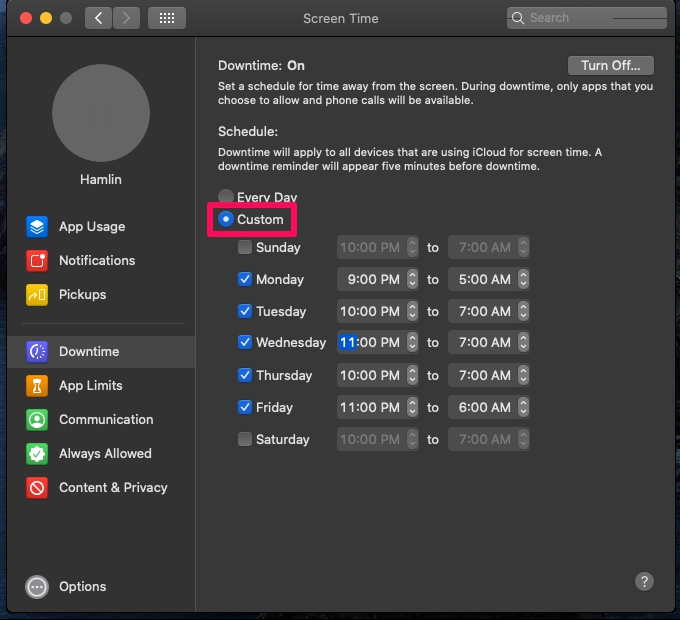Click Tuesday start time stepper arrows
680x620 pixels.
pos(412,311)
